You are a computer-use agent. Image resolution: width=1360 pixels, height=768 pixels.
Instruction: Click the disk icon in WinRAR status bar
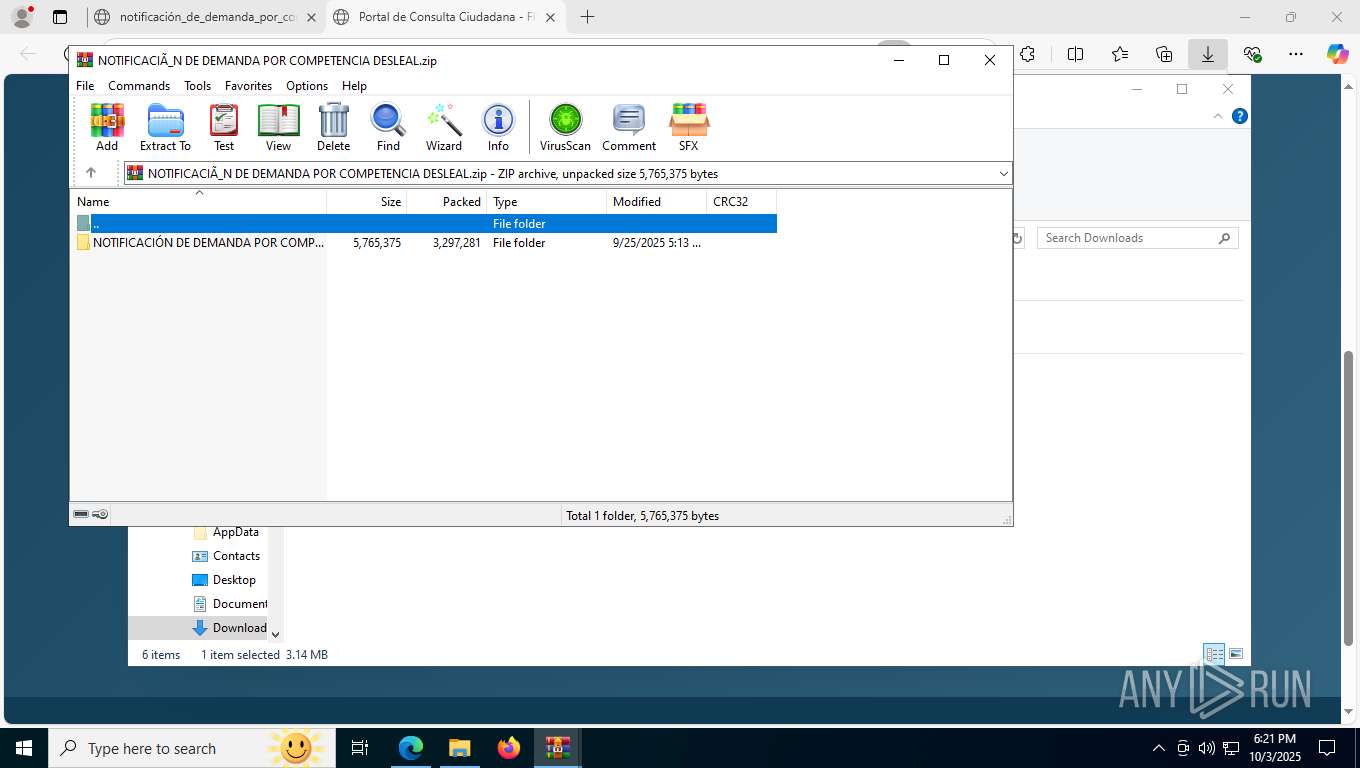pyautogui.click(x=81, y=514)
